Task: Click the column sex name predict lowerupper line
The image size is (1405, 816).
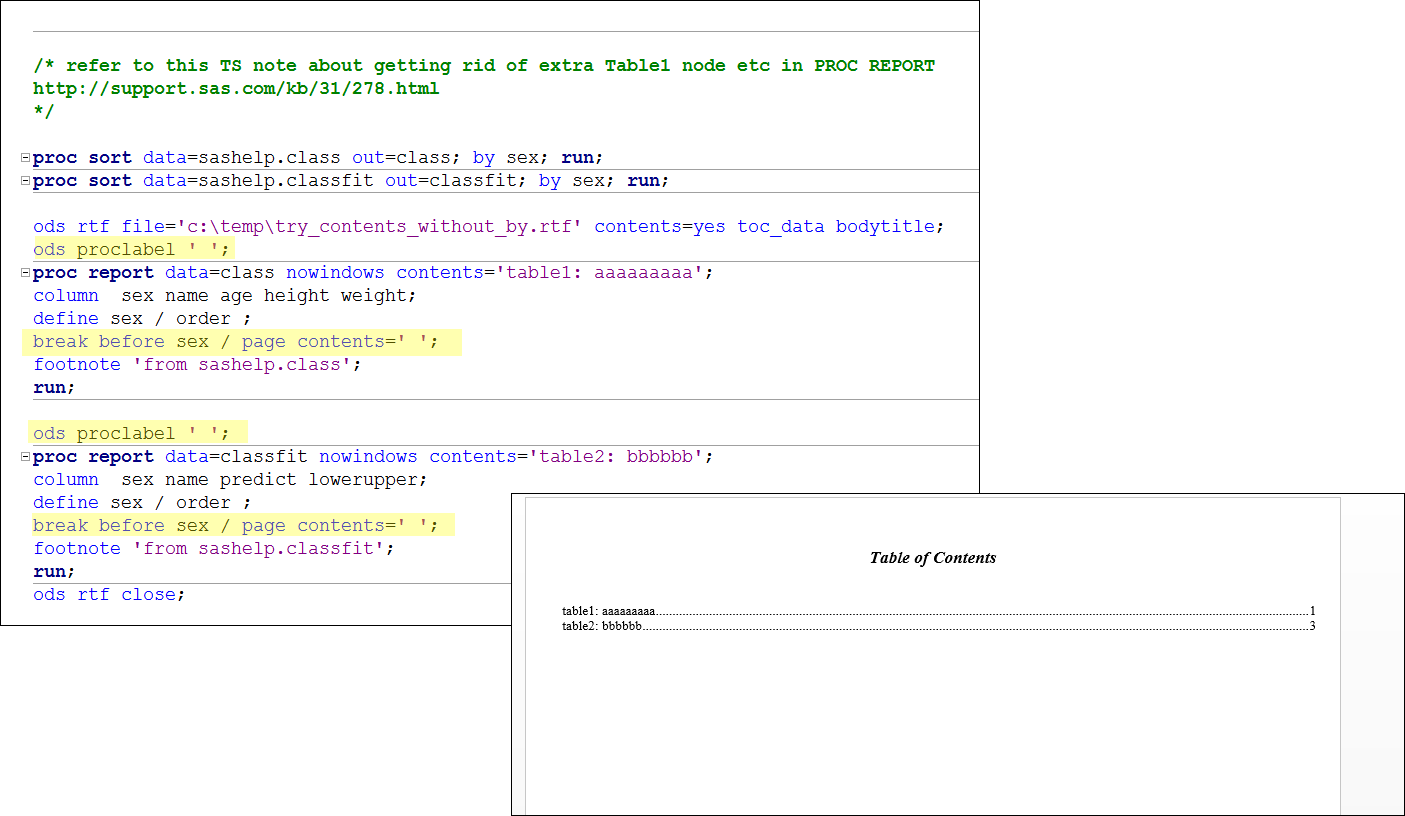Action: 230,479
